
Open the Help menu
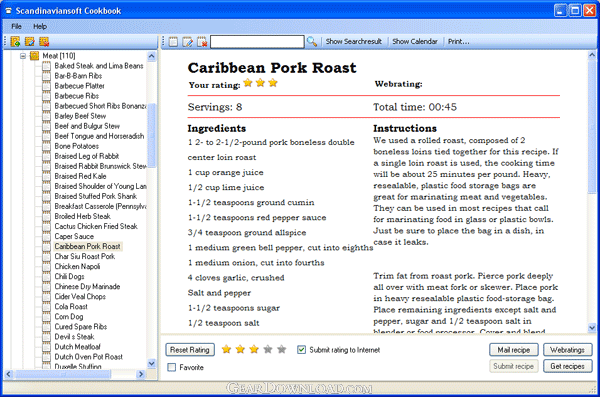pos(40,26)
